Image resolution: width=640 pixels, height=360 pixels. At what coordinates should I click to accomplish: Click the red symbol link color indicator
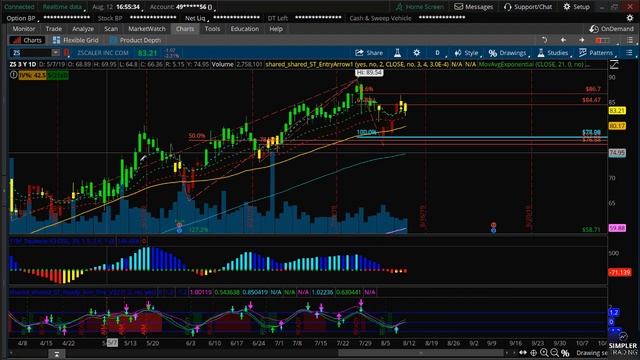(67, 53)
